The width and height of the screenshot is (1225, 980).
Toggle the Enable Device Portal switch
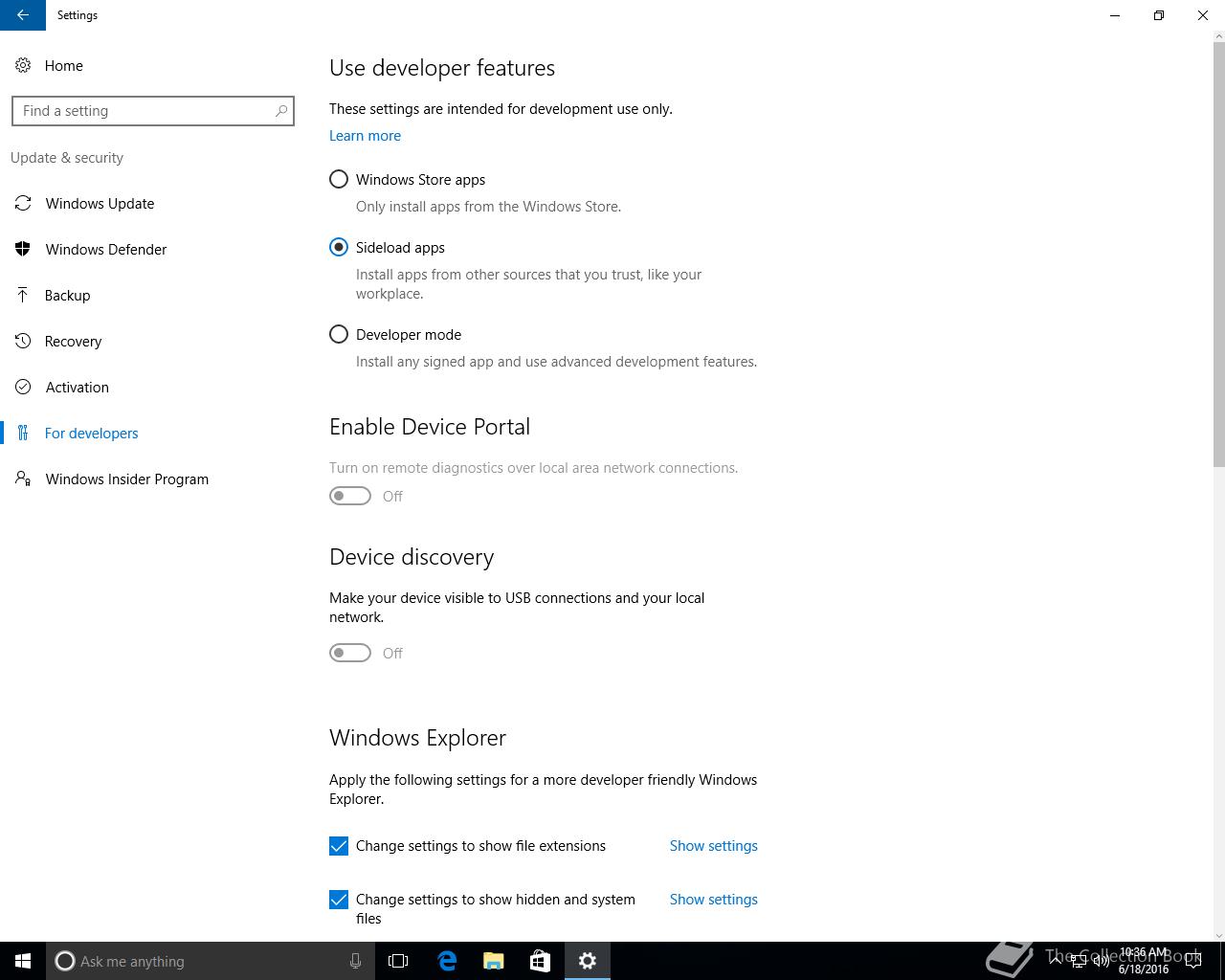pyautogui.click(x=350, y=496)
